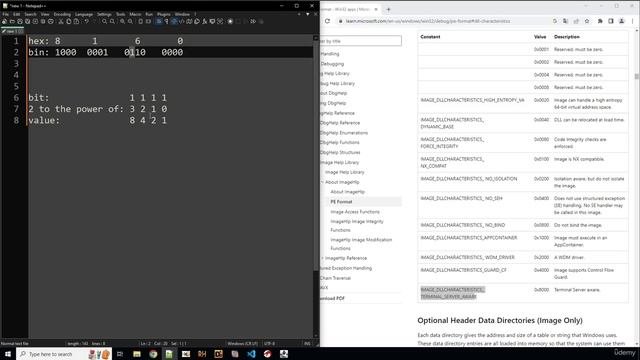Open Windows Start menu
640x360 pixels.
8,354
